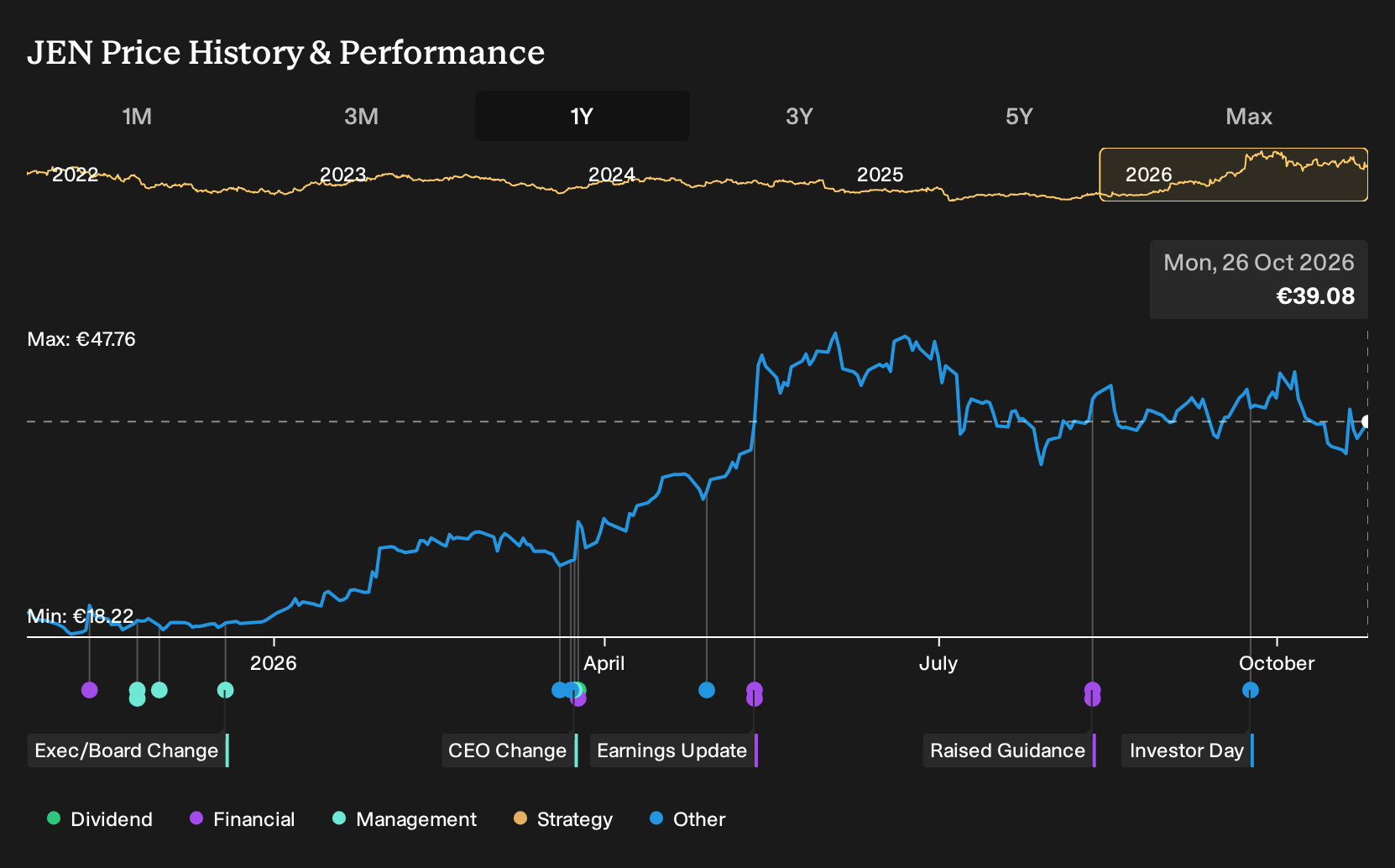This screenshot has width=1395, height=868.
Task: Select the leftmost purple Financial event marker
Action: point(90,690)
